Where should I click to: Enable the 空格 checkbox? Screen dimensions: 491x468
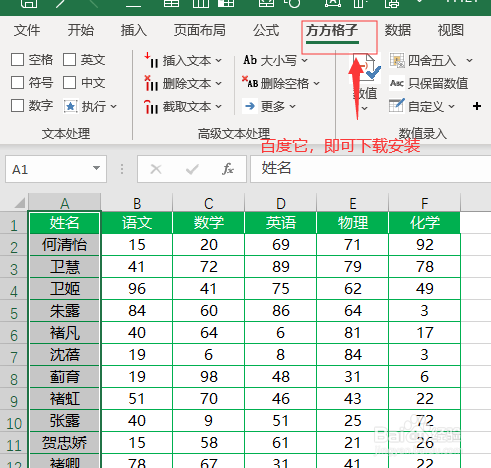tap(17, 60)
